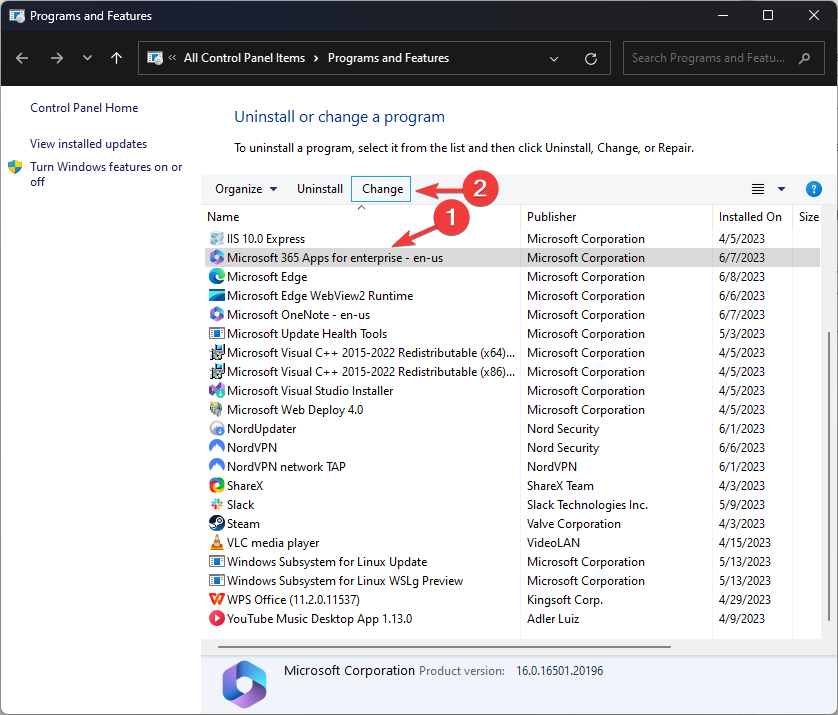Screen dimensions: 838x715
Task: Open Turn Windows features on or off
Action: click(x=106, y=174)
